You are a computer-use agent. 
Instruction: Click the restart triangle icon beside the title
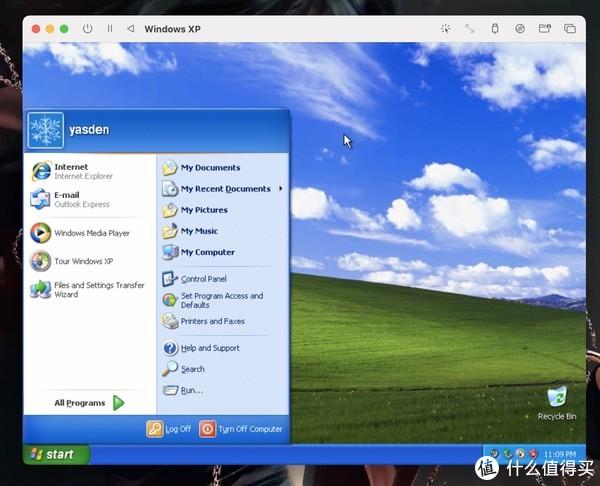[x=130, y=29]
